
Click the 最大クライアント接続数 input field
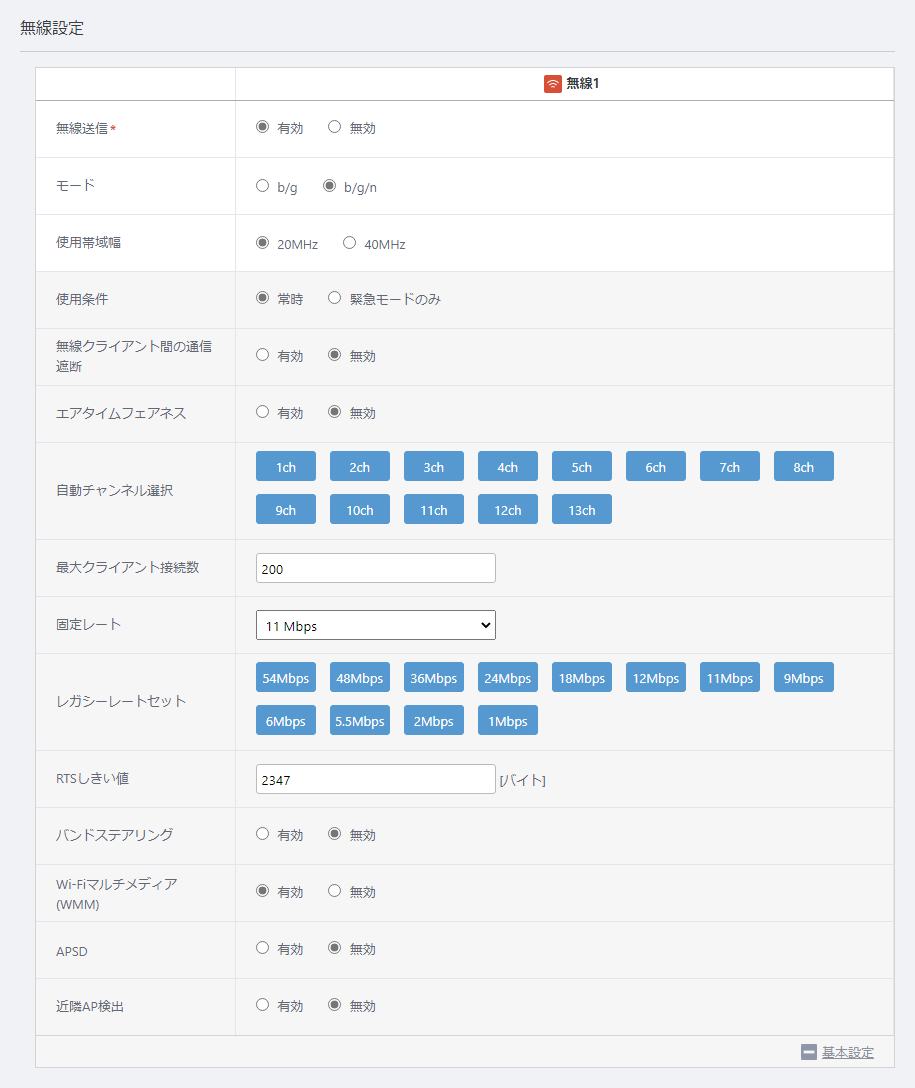(x=375, y=568)
